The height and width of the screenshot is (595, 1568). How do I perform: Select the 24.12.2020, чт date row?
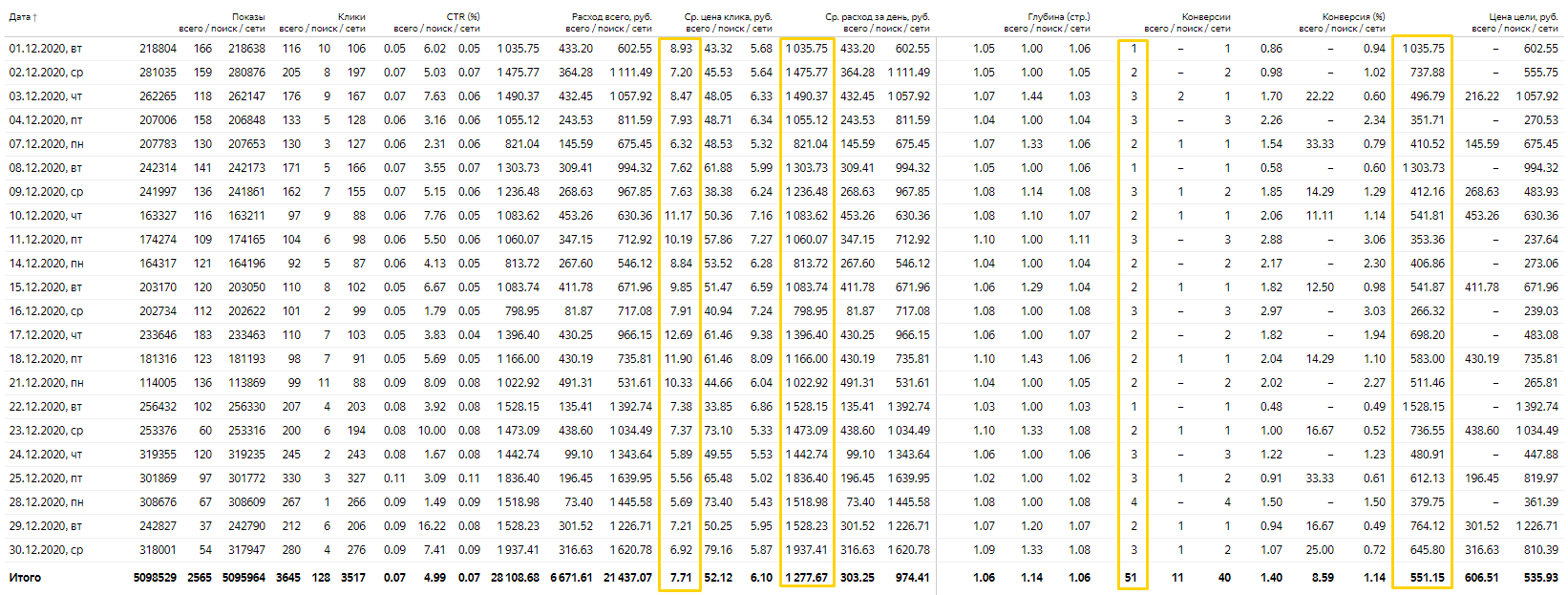(x=47, y=454)
